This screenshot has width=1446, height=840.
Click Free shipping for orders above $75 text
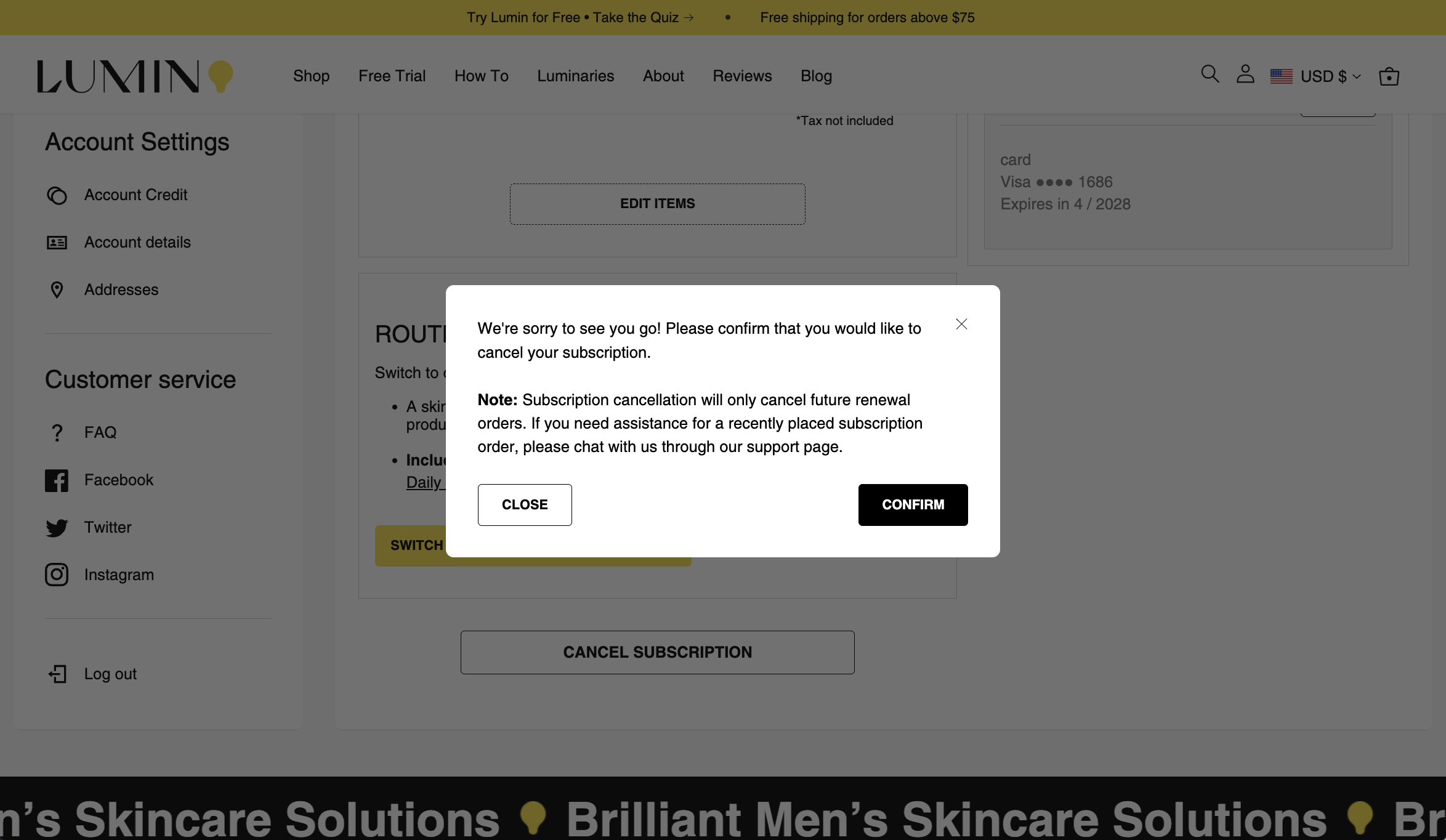[867, 17]
